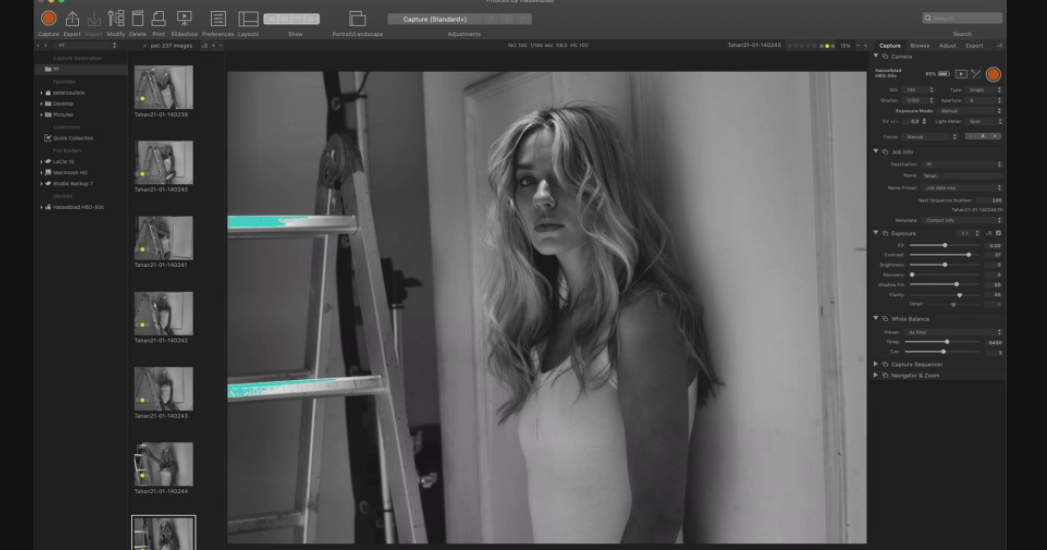This screenshot has height=550, width=1047.
Task: Toggle Portrait/Landscape orientation
Action: pos(357,19)
